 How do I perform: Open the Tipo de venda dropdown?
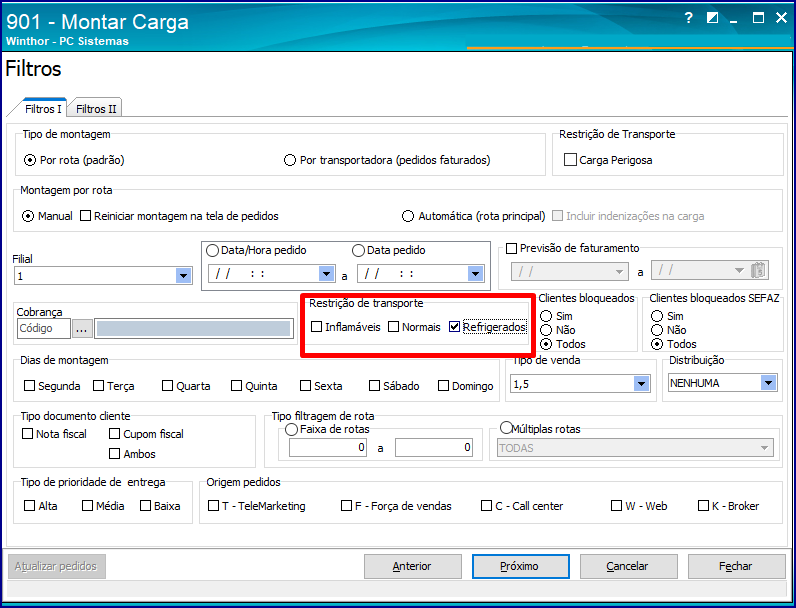[642, 384]
